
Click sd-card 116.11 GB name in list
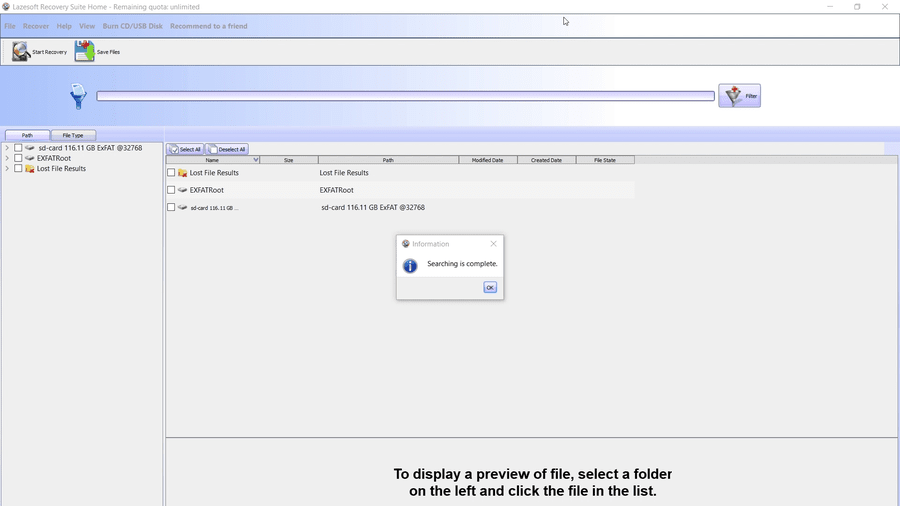(214, 208)
